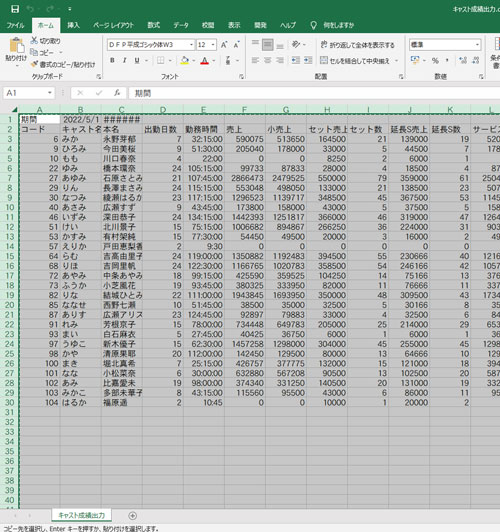Click the comma style icon
The height and width of the screenshot is (532, 500).
click(447, 61)
